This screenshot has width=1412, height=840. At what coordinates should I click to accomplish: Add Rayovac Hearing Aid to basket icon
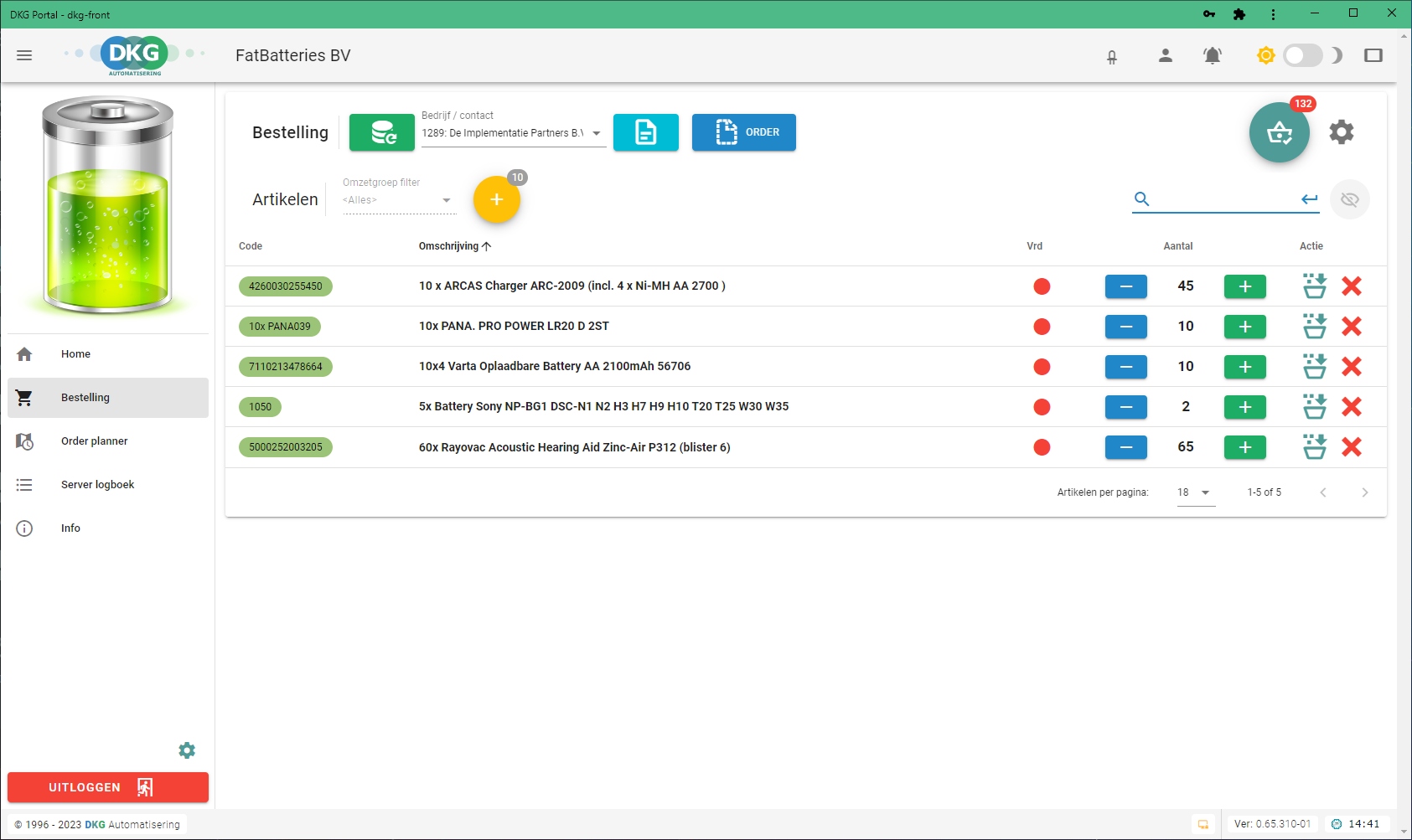point(1315,447)
